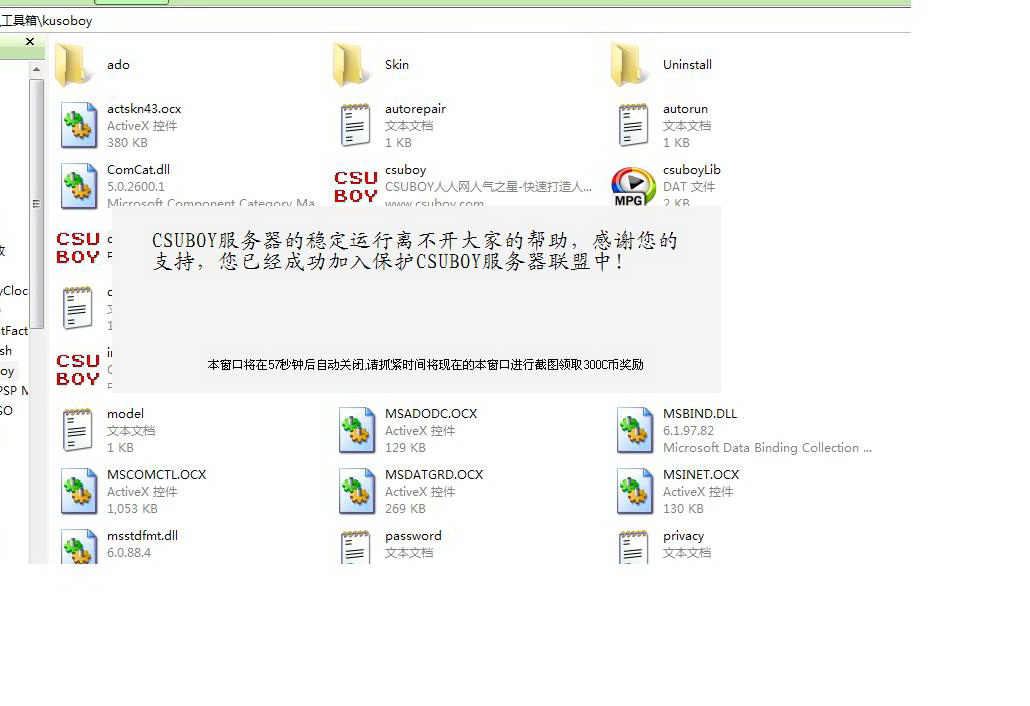Select the csuboyLib DAT file icon
The image size is (1030, 706).
click(633, 187)
